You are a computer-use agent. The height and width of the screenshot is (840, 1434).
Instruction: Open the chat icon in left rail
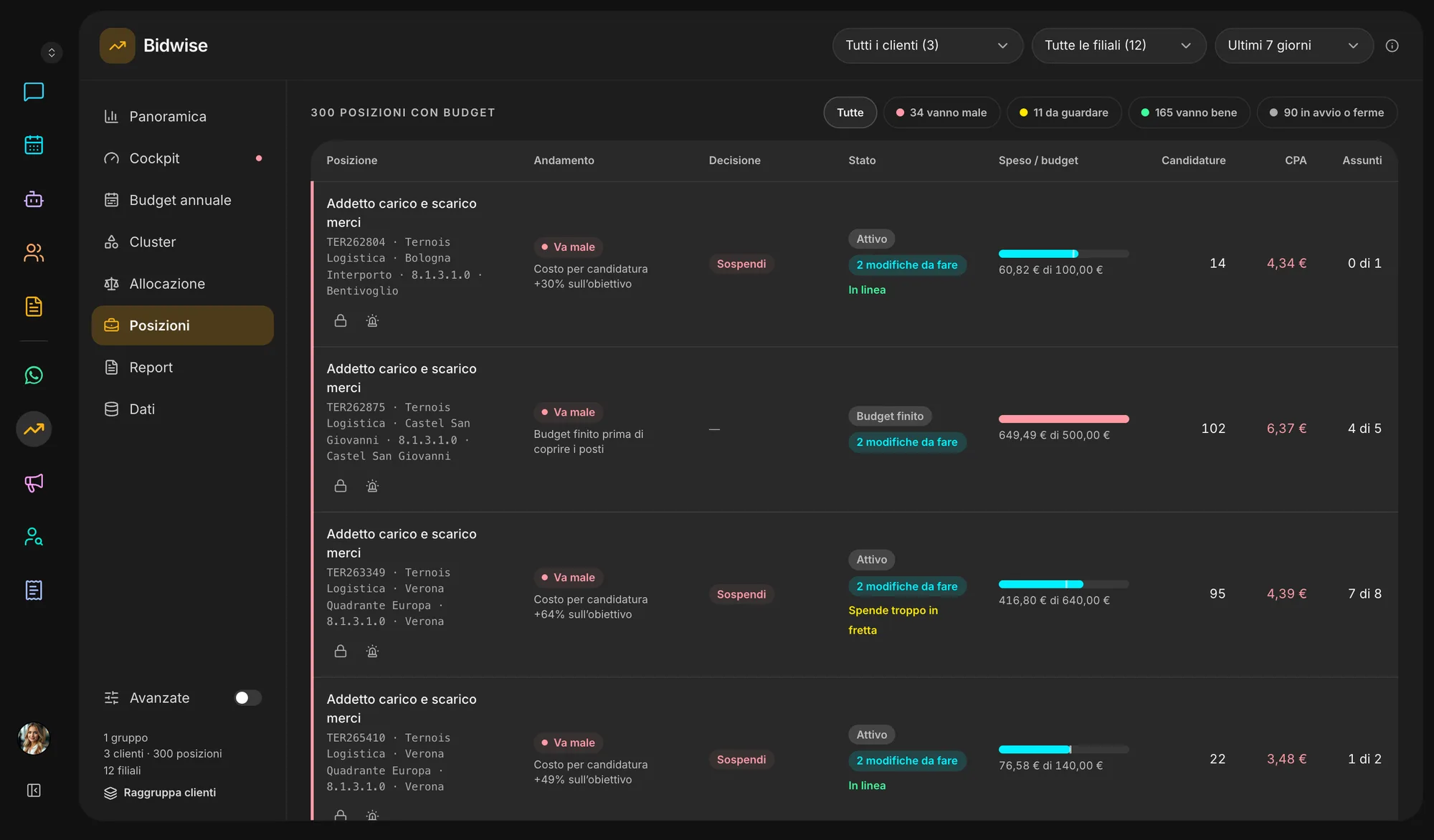(x=34, y=92)
